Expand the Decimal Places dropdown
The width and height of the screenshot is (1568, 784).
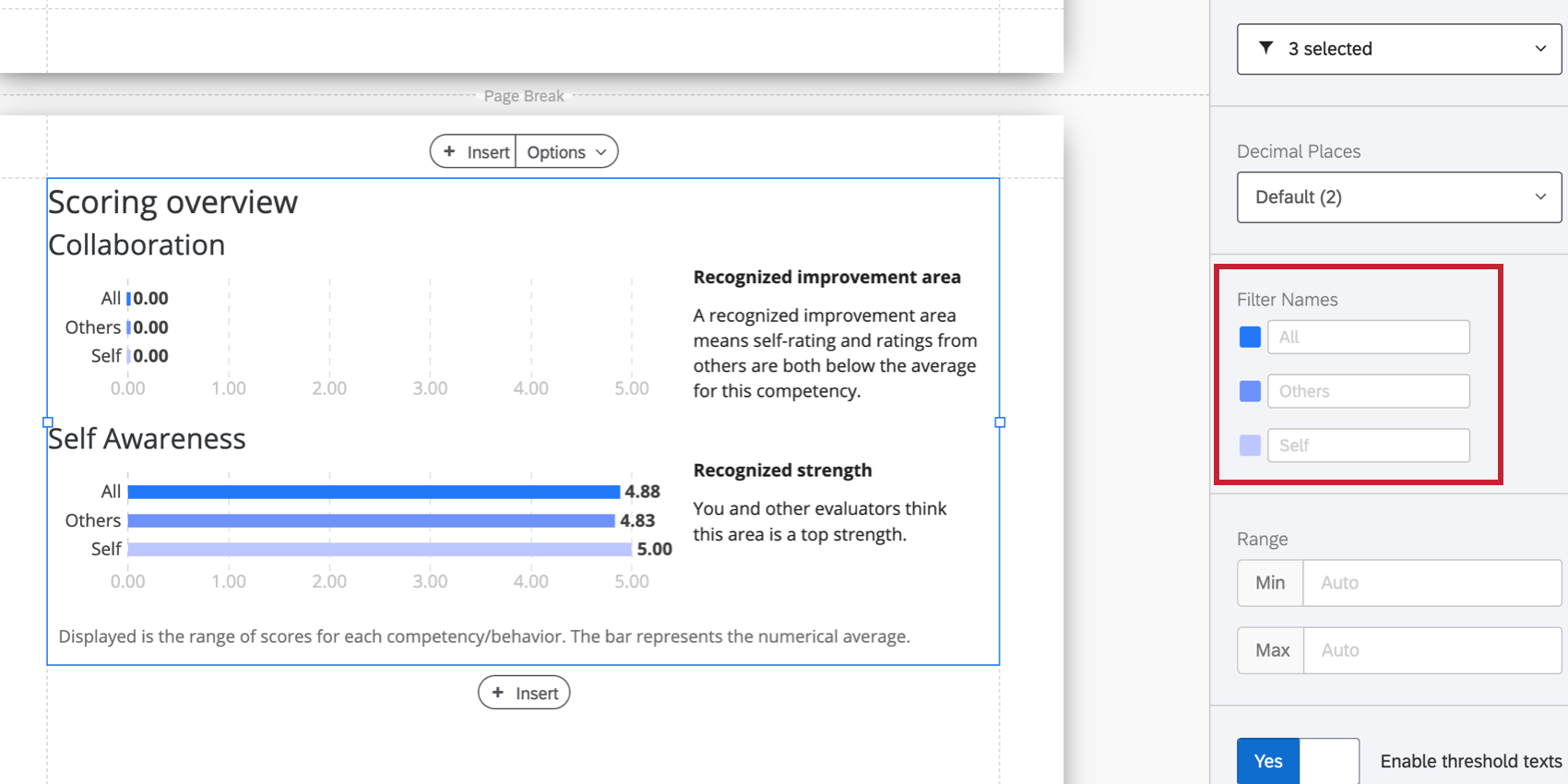1398,197
